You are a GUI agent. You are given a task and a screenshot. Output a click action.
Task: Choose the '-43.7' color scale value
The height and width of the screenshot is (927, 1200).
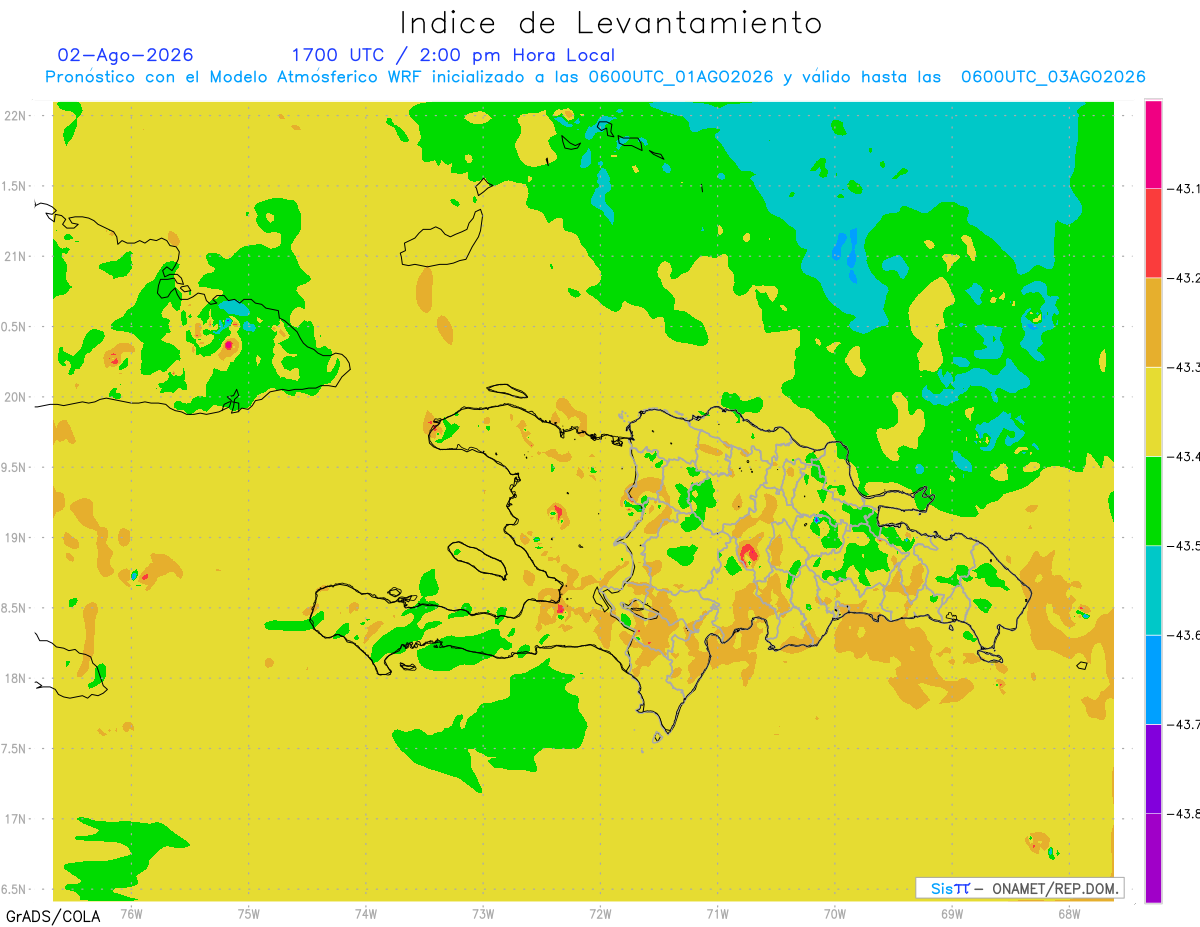point(1183,724)
